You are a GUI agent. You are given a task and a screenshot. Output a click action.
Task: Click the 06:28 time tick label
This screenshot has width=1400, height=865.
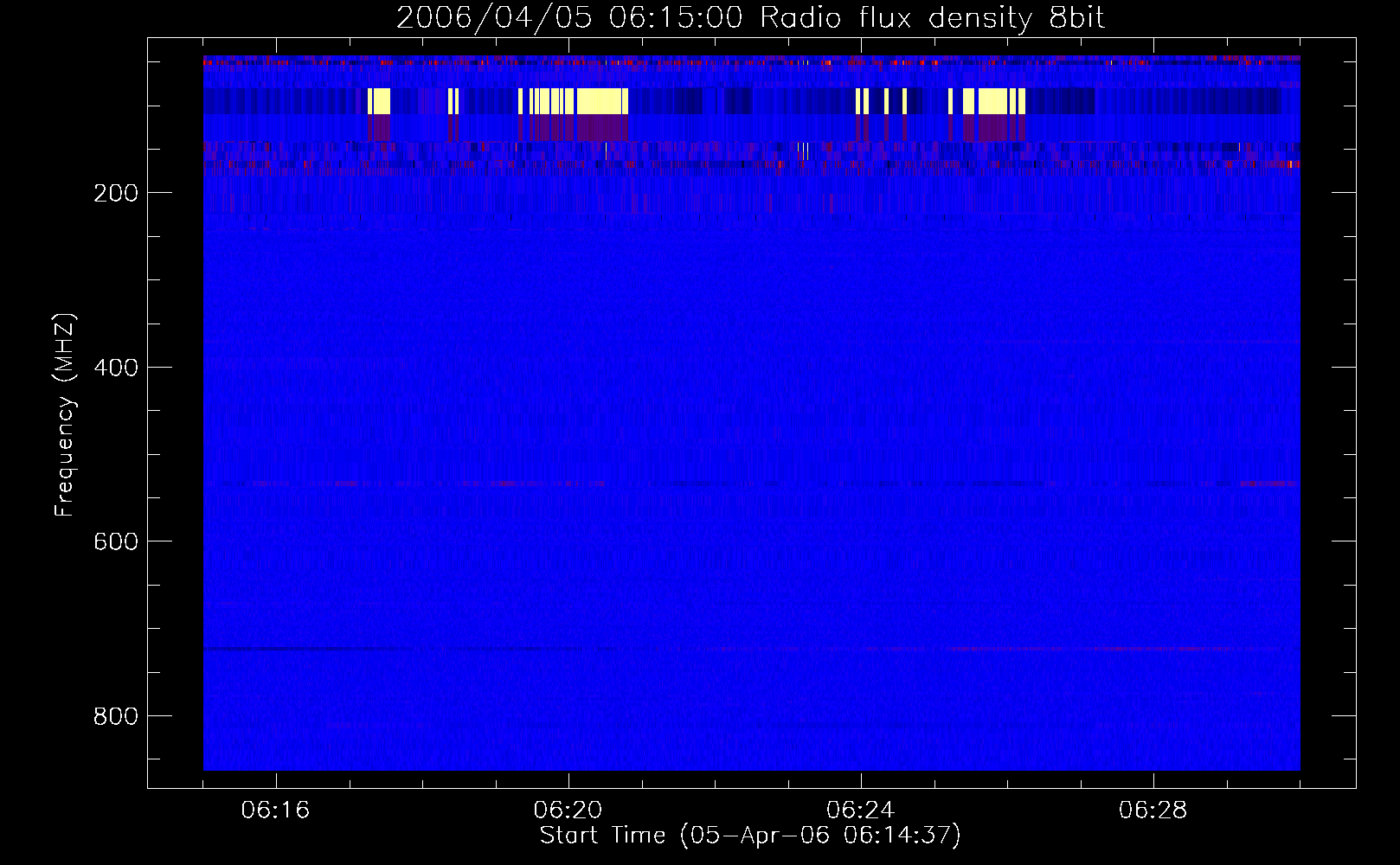1153,811
